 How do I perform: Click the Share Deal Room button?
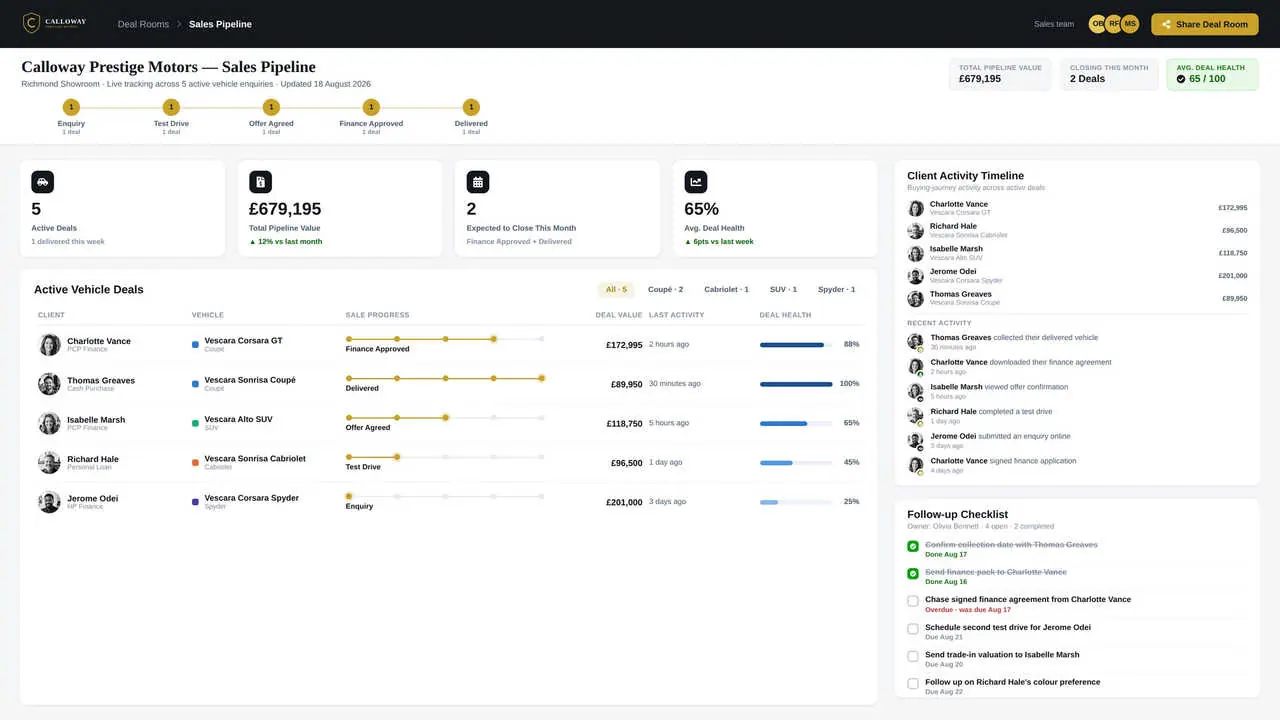click(x=1205, y=24)
